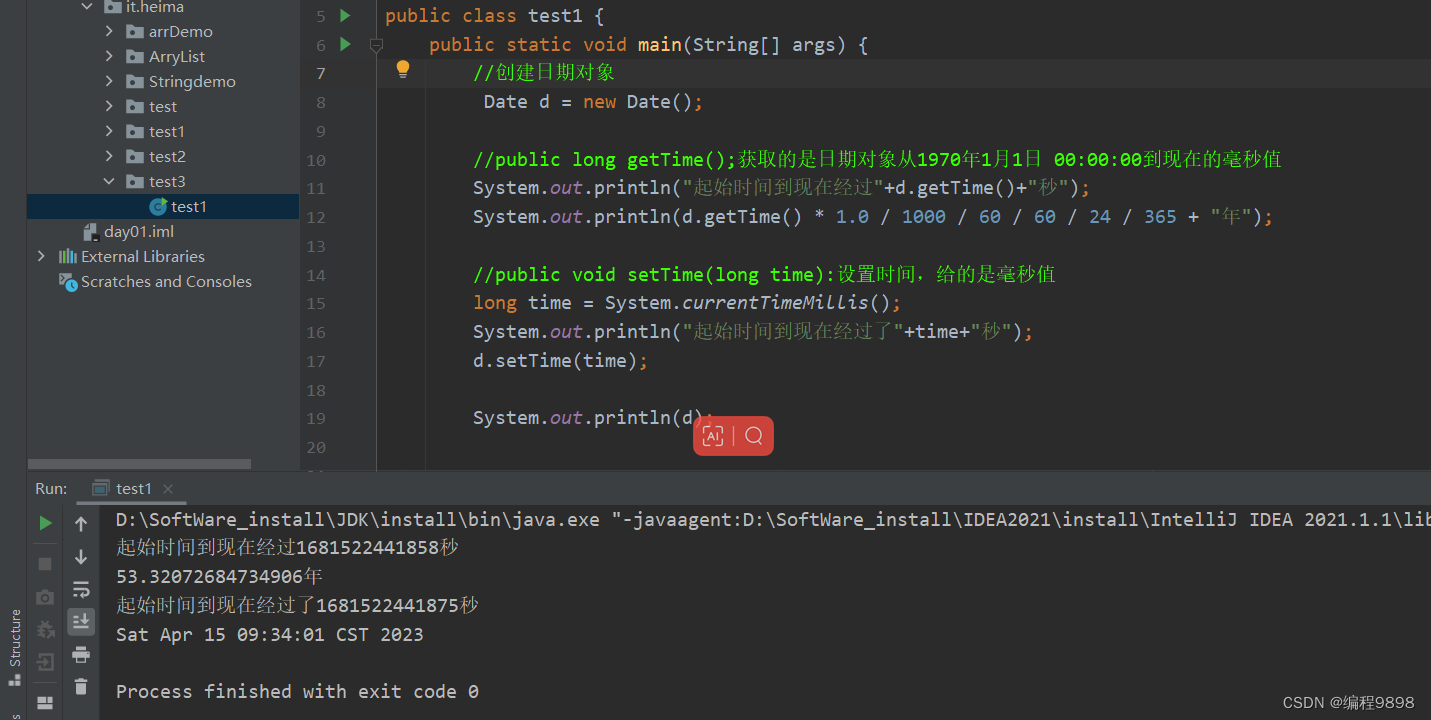Jump to previous occurrence with up arrow icon

point(81,522)
